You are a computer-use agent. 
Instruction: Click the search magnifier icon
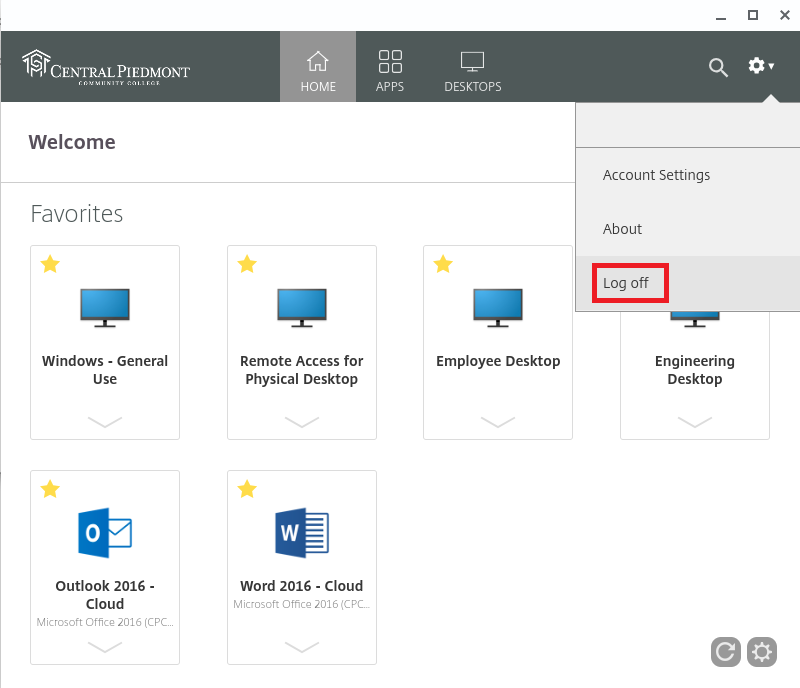(718, 67)
